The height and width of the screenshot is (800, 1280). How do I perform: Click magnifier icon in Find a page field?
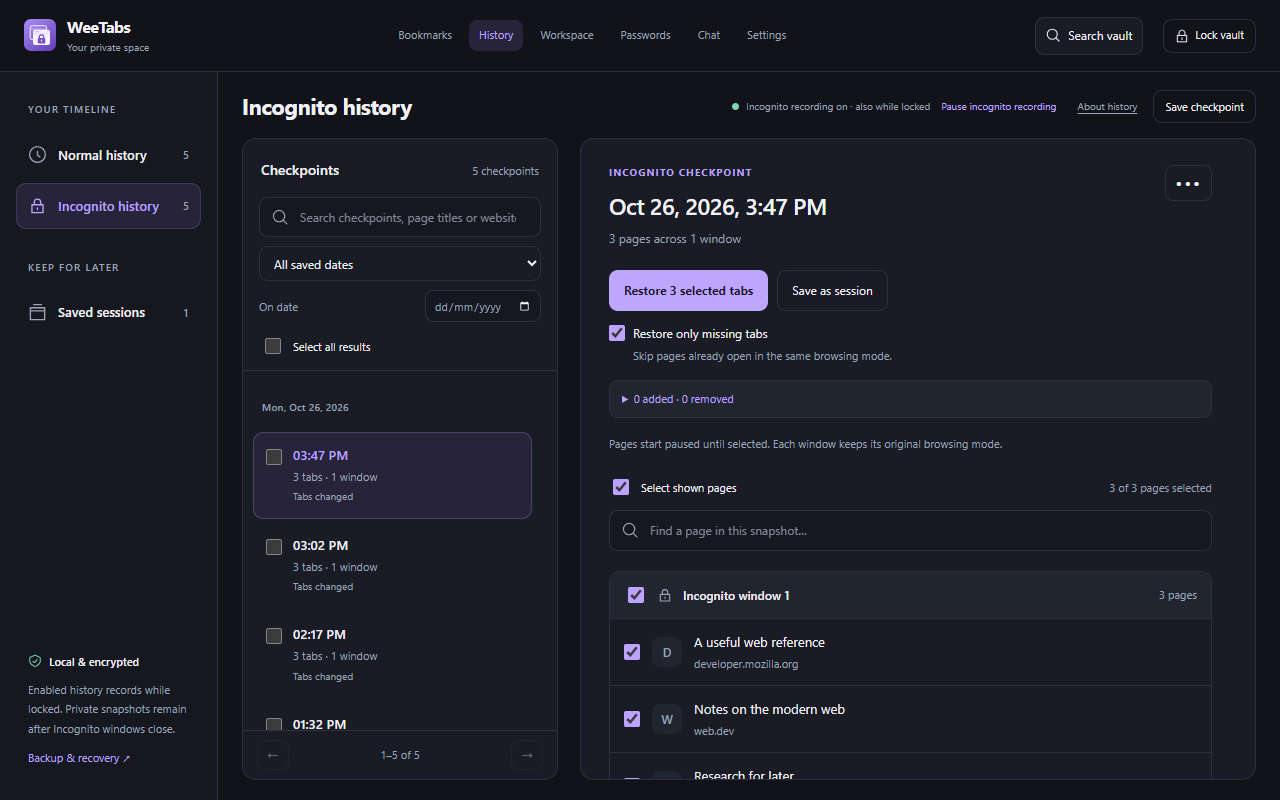[630, 530]
